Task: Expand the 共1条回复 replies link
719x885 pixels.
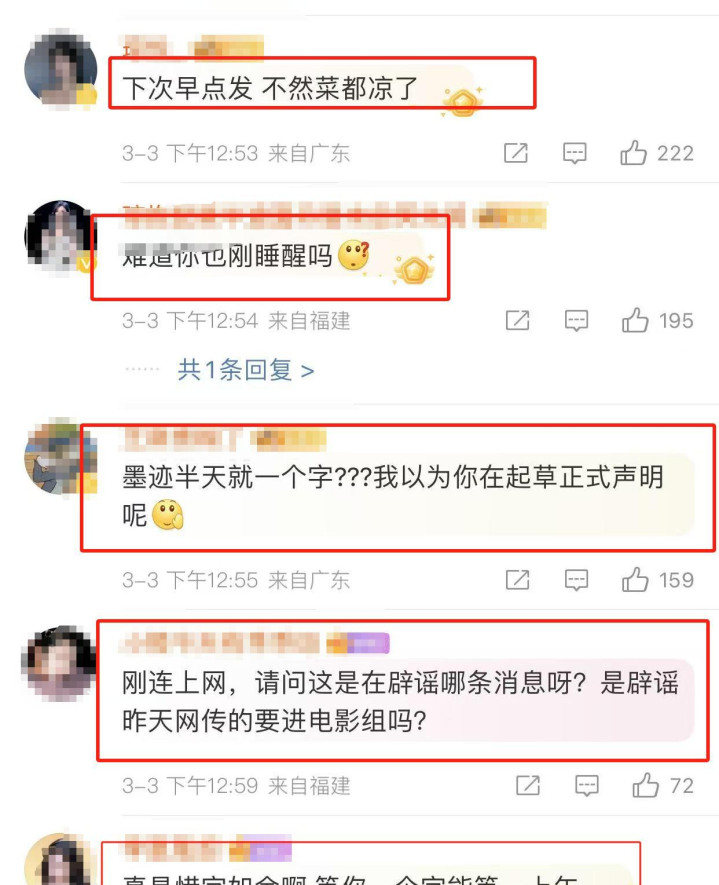Action: coord(246,370)
